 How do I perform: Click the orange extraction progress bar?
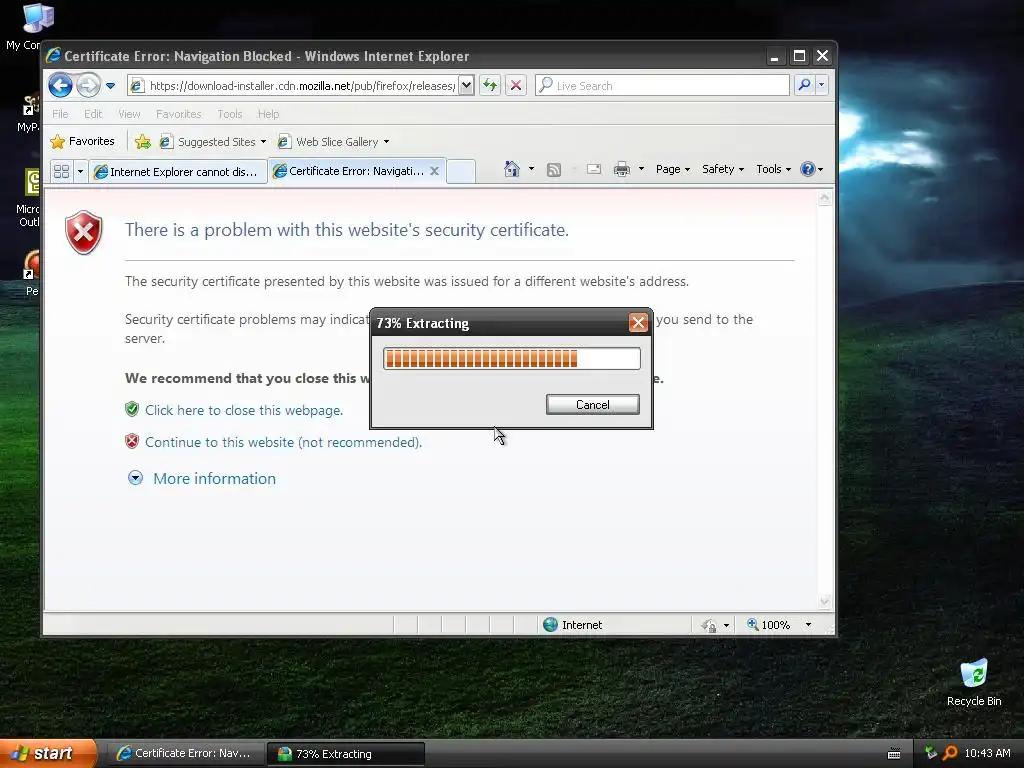pos(511,358)
